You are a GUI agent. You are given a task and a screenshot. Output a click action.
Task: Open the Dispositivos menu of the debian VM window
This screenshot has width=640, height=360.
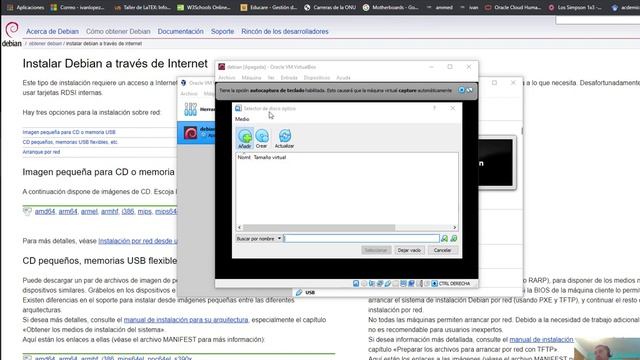coord(317,78)
